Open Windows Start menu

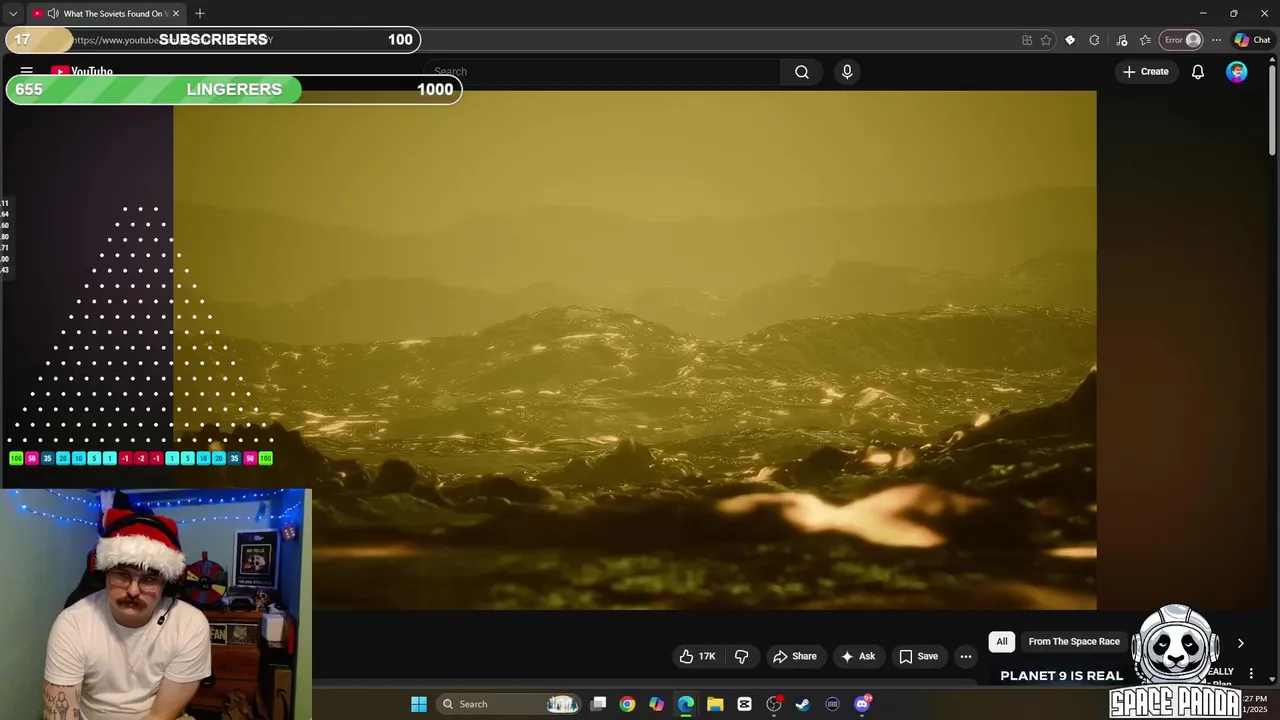pyautogui.click(x=419, y=704)
